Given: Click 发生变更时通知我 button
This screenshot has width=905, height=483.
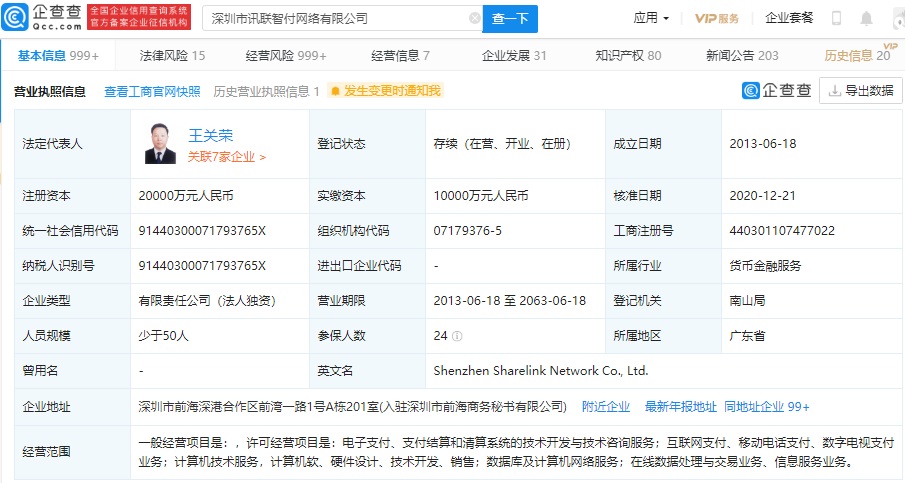Looking at the screenshot, I should (386, 91).
